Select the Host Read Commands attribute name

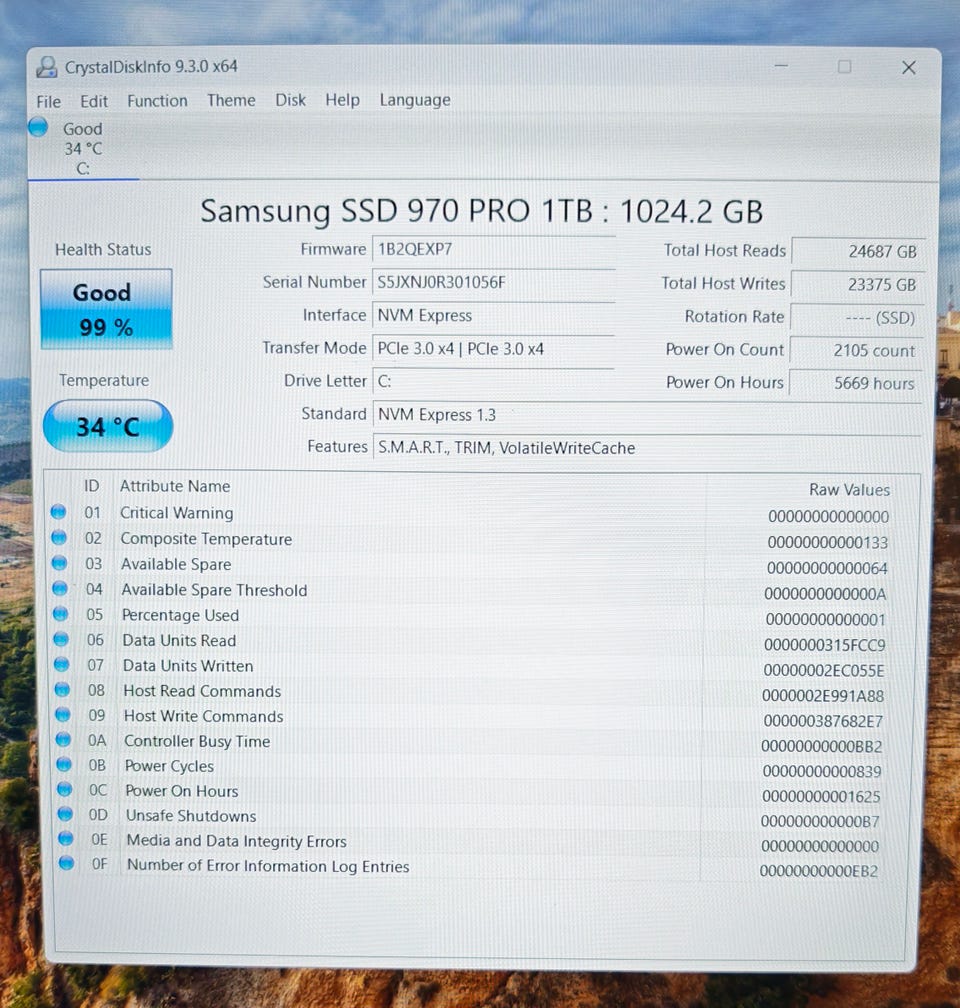tap(203, 691)
